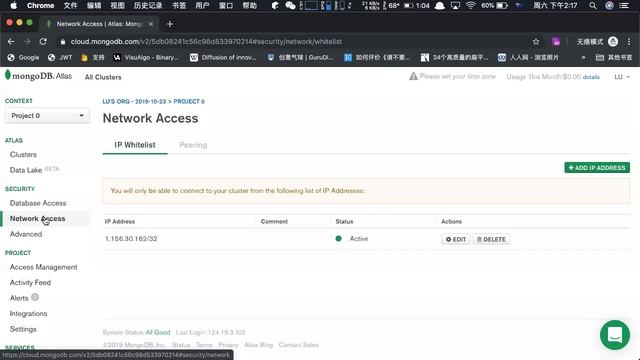Click the purple extension icon

point(556,42)
